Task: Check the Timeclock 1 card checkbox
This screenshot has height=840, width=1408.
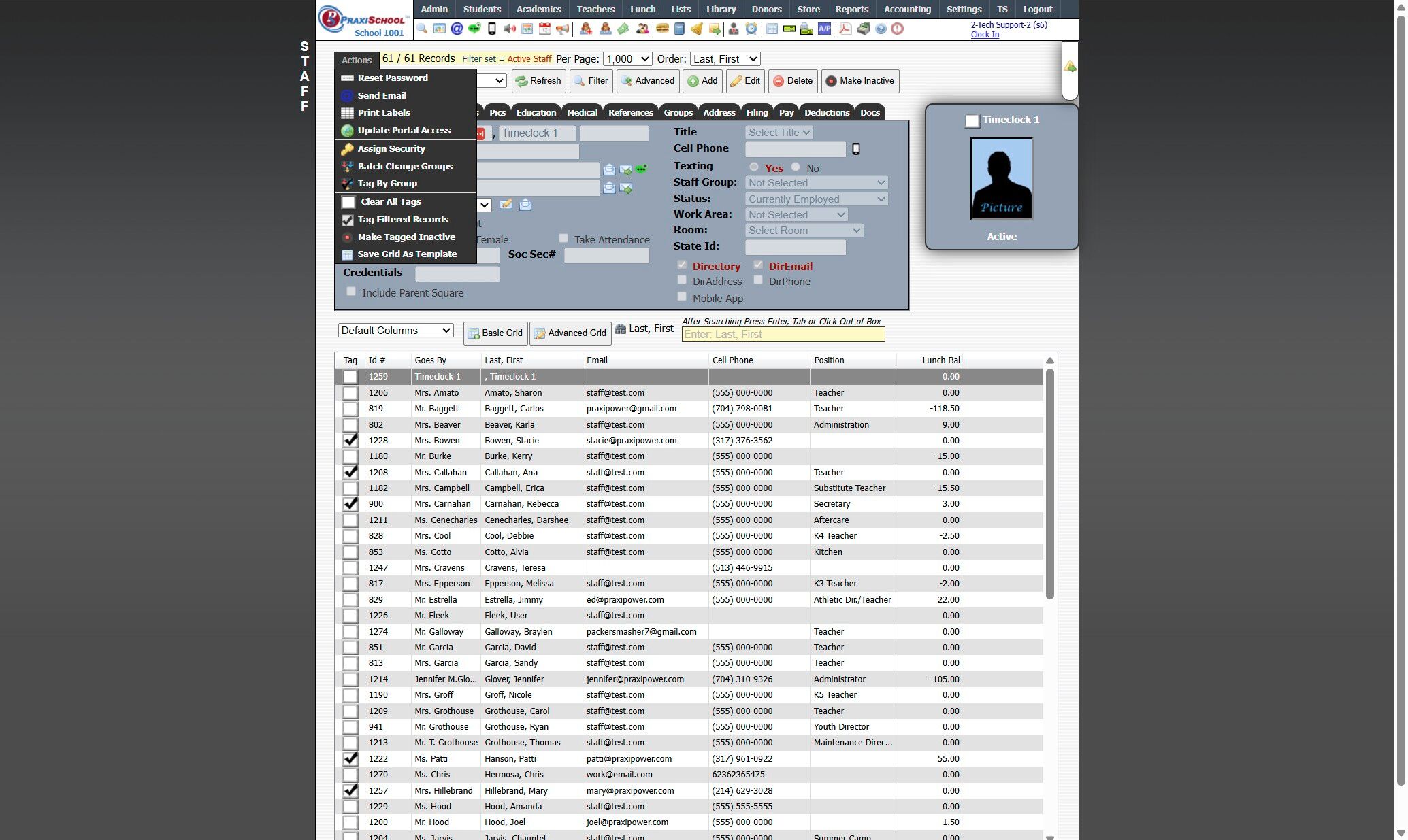Action: (x=972, y=120)
